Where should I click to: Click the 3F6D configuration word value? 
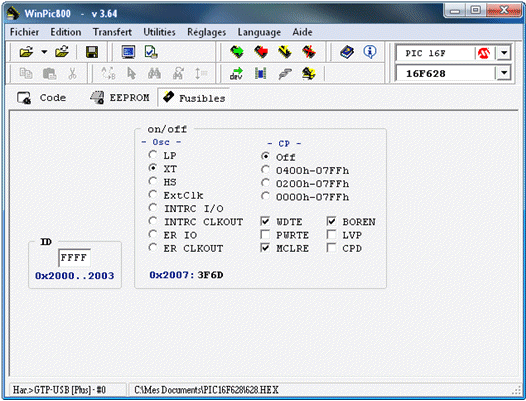pos(210,275)
